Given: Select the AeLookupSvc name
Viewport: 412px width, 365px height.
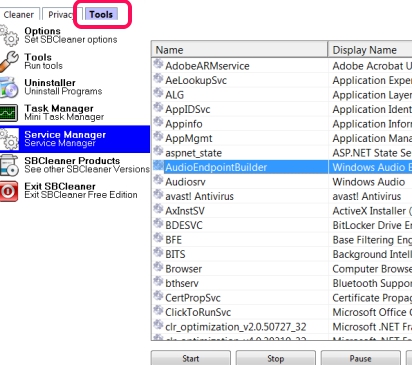Looking at the screenshot, I should (196, 80).
